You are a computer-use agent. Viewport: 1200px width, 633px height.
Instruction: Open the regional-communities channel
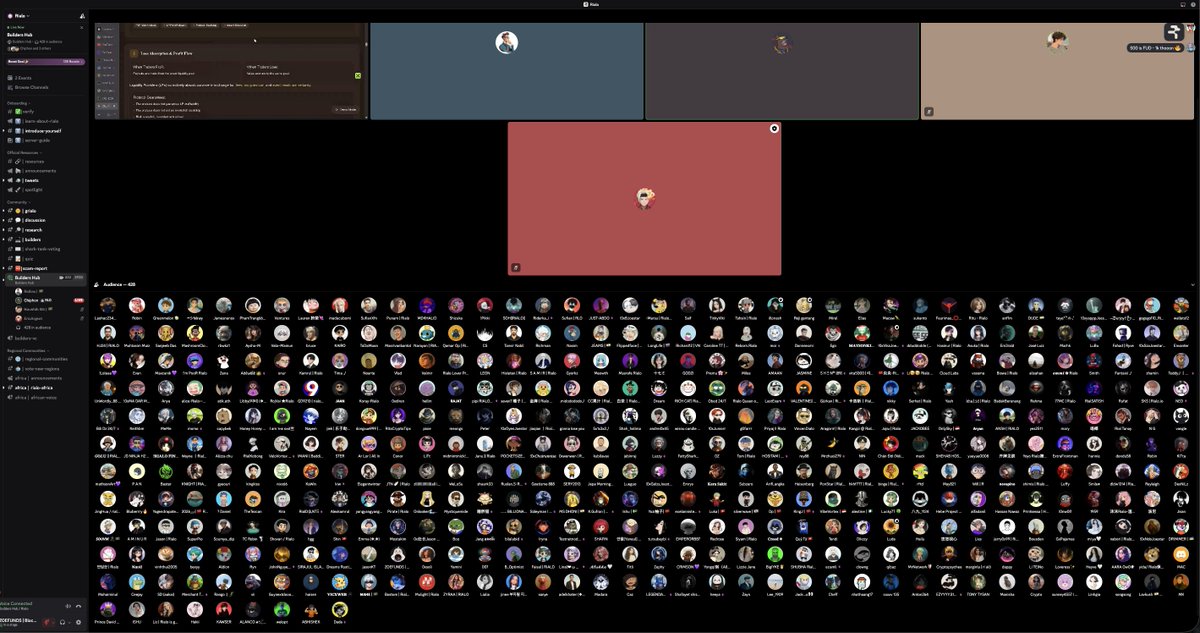pos(45,359)
